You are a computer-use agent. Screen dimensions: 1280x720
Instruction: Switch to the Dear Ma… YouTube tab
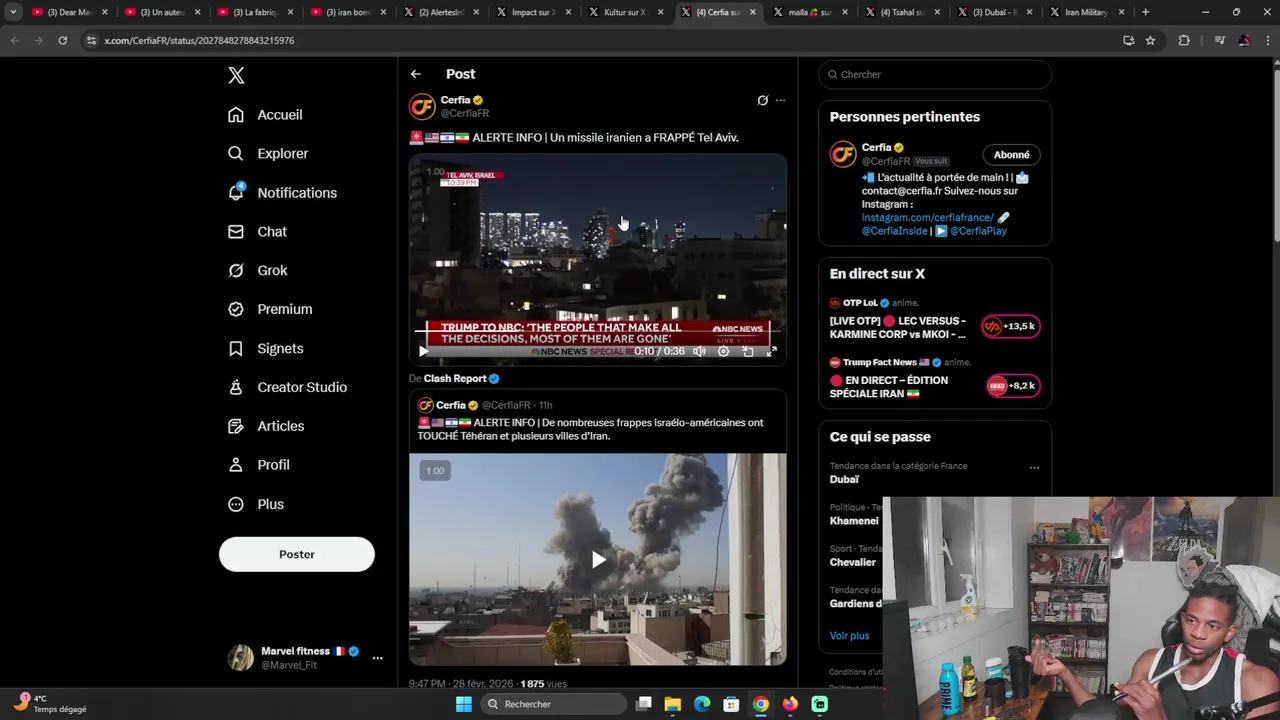click(70, 12)
